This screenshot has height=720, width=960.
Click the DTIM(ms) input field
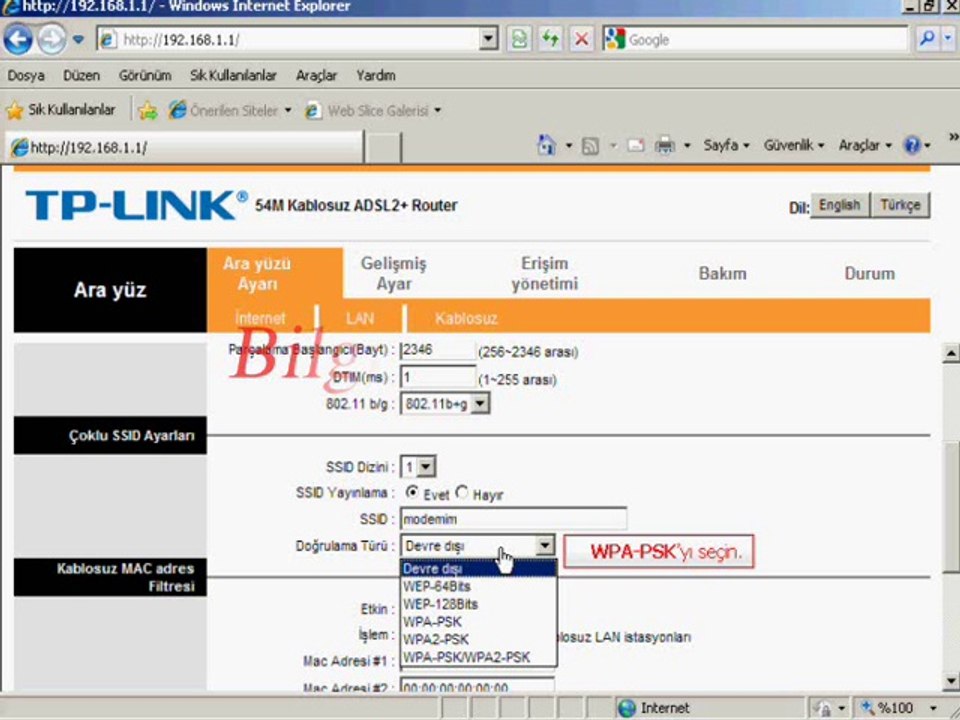coord(437,377)
